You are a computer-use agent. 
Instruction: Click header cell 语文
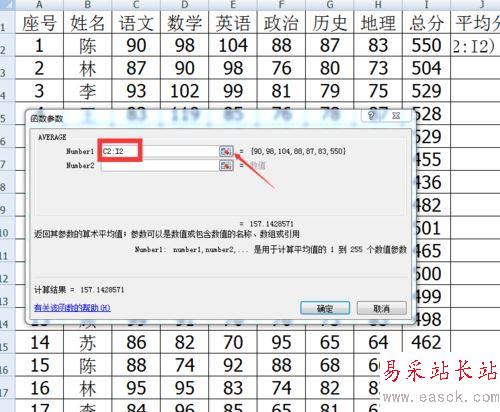point(136,23)
